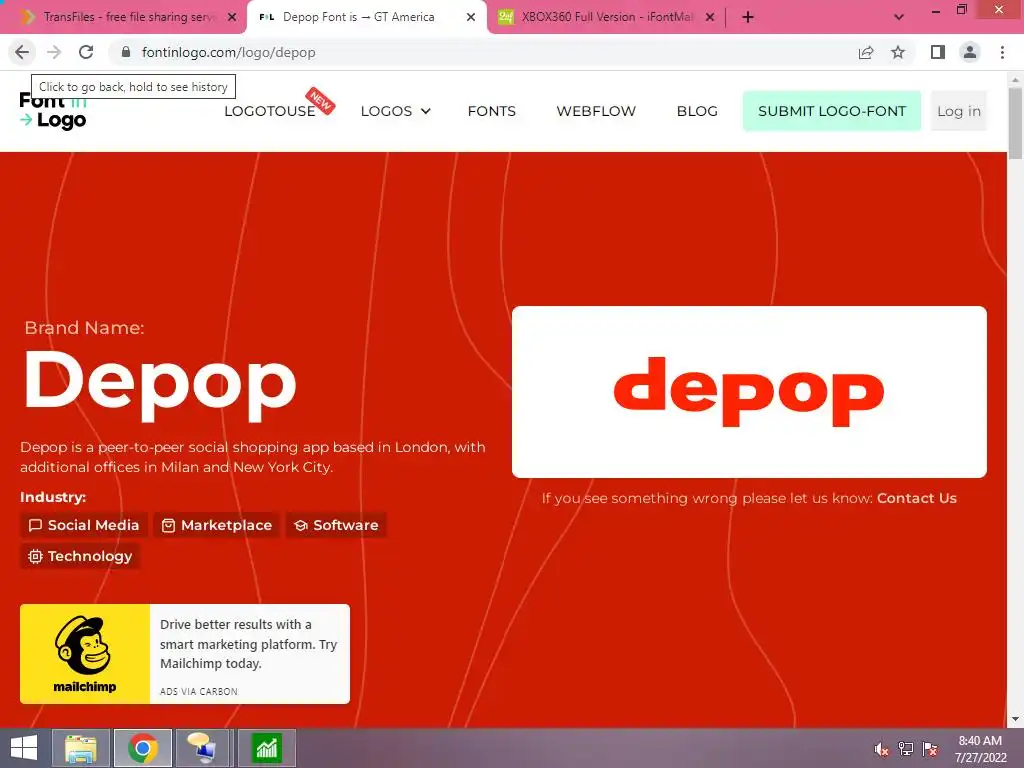Viewport: 1024px width, 768px height.
Task: Click the padlock site info icon
Action: click(x=126, y=52)
